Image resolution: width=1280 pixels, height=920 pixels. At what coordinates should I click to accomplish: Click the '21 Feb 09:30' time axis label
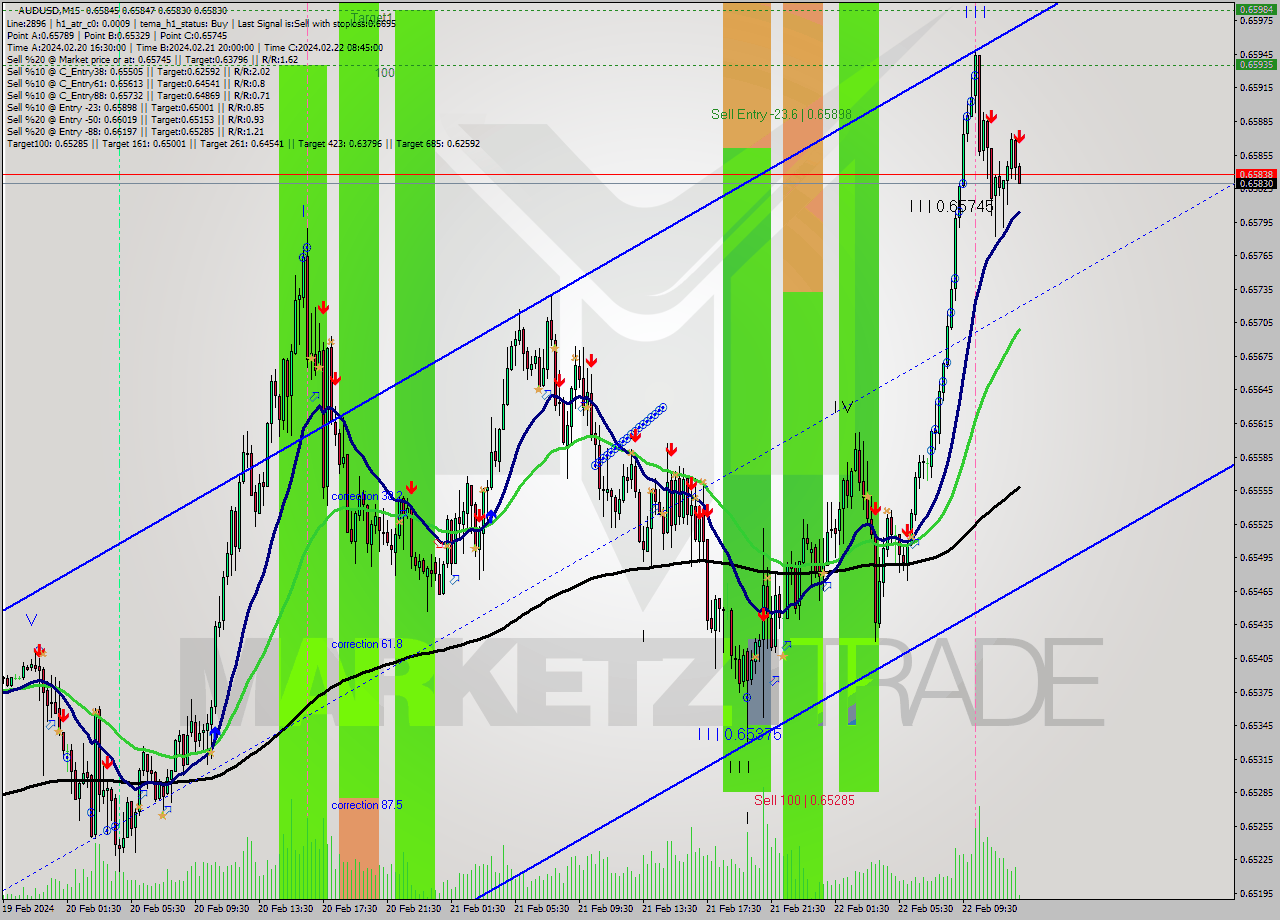point(606,909)
